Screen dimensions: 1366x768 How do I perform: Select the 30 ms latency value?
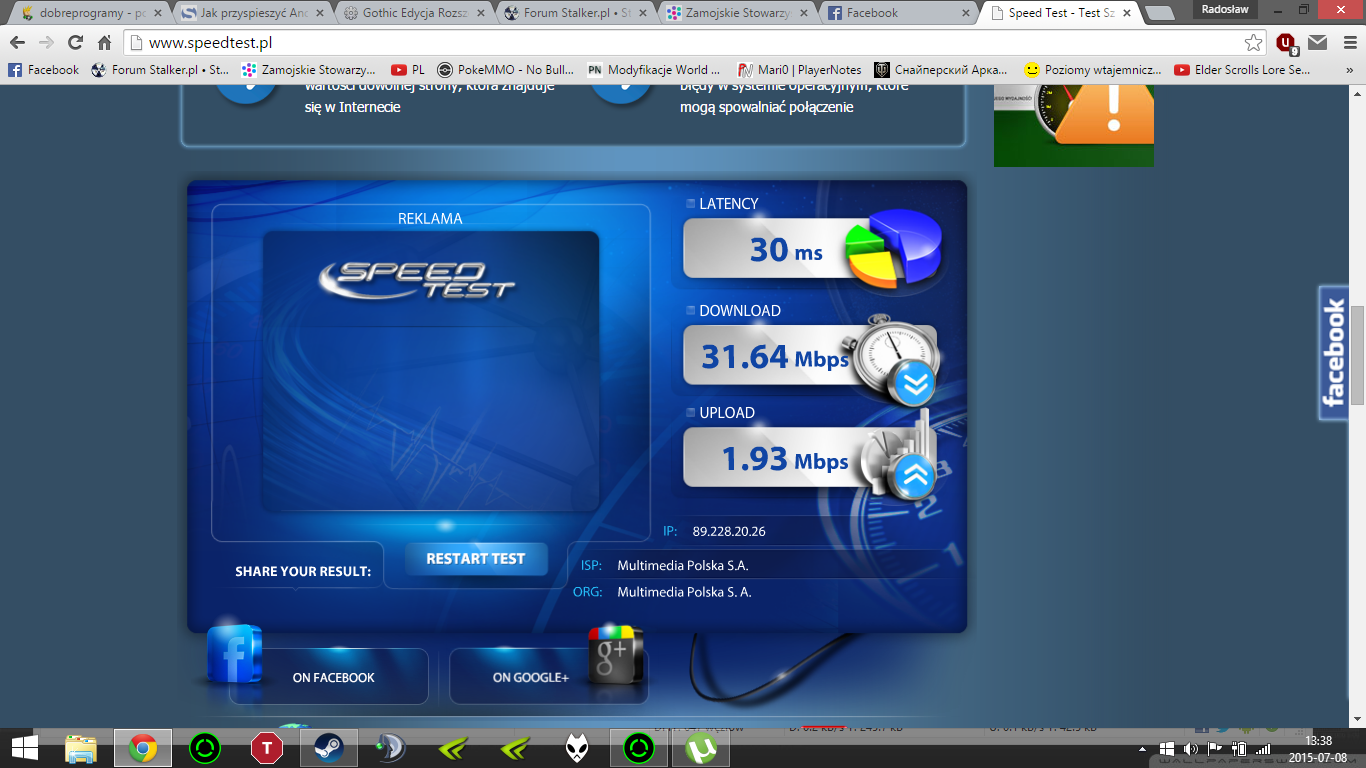pos(786,250)
